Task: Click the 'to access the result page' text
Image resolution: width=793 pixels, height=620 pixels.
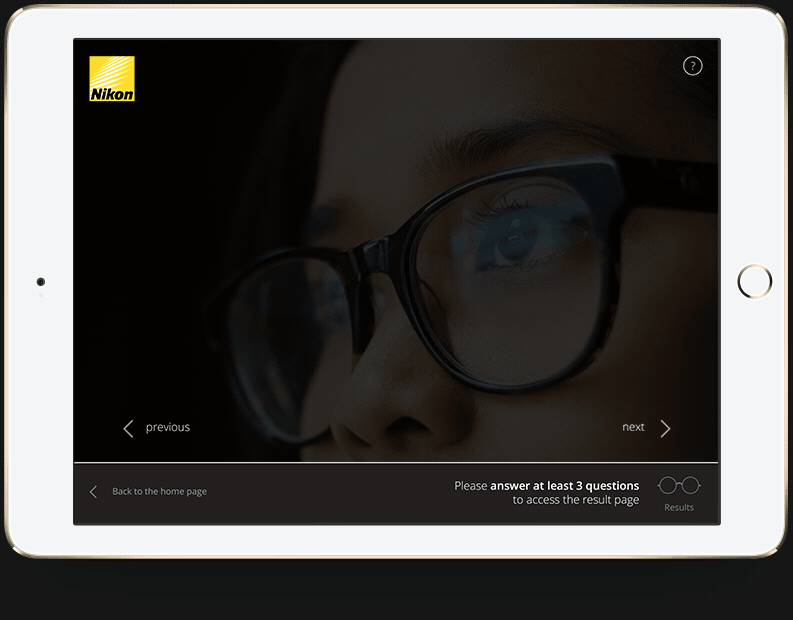Action: tap(576, 500)
